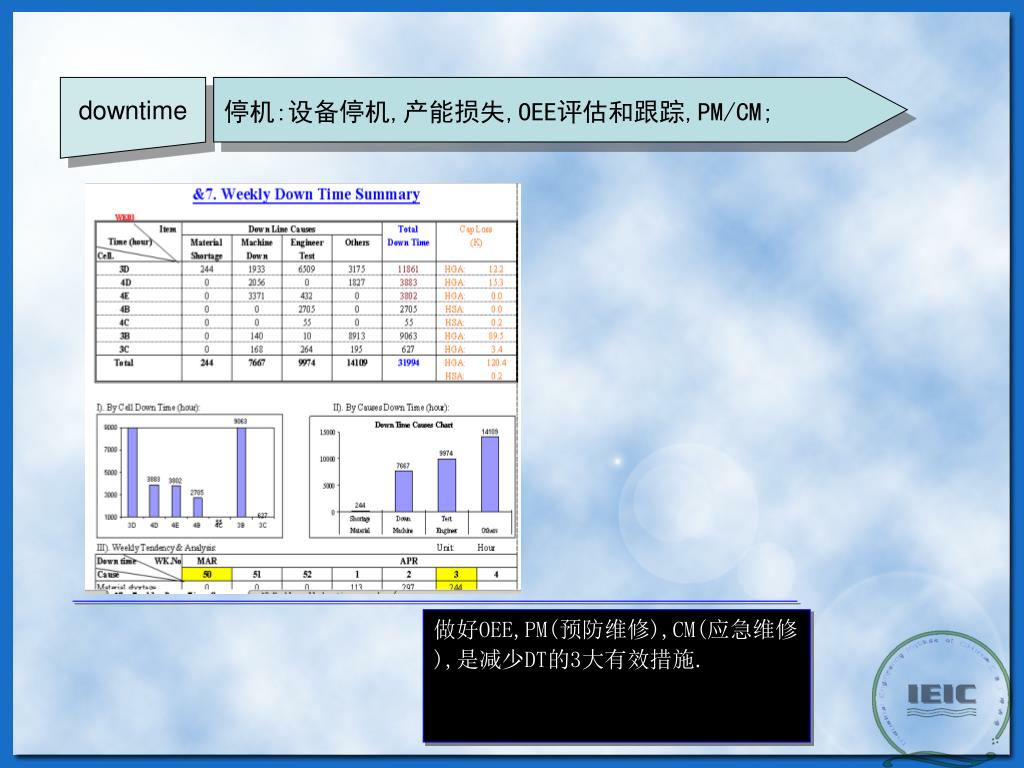The height and width of the screenshot is (768, 1024).
Task: Click the grand total value 31994
Action: tap(408, 362)
